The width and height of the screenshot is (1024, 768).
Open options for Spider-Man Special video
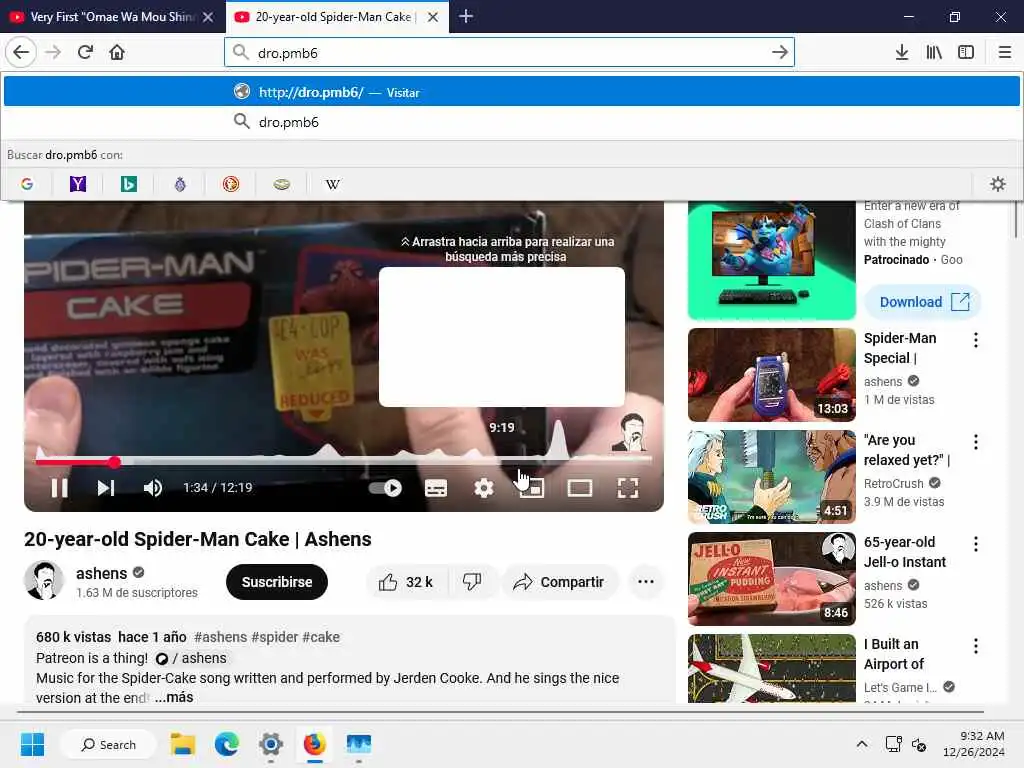pyautogui.click(x=976, y=340)
